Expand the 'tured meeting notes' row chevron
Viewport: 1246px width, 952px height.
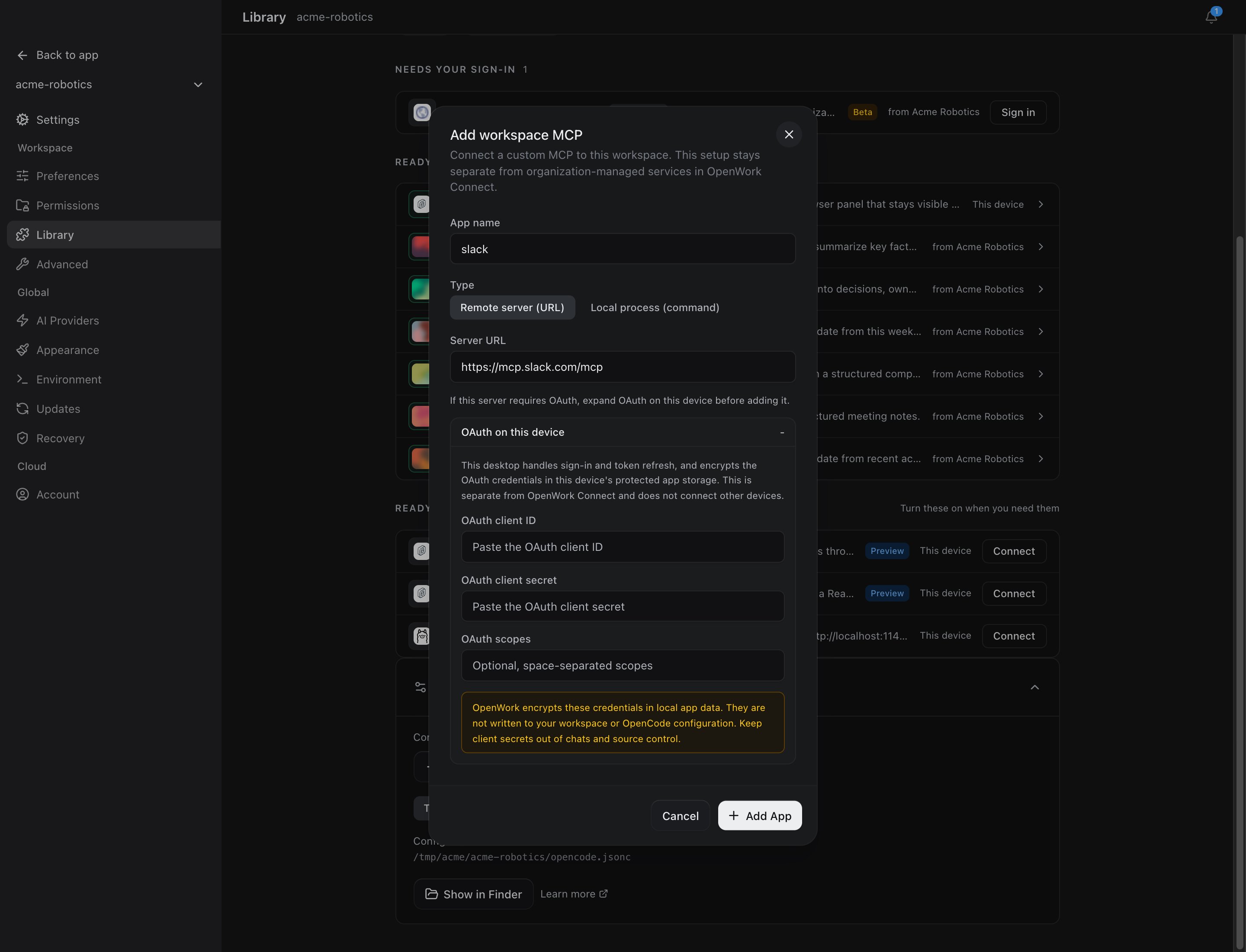[1040, 416]
